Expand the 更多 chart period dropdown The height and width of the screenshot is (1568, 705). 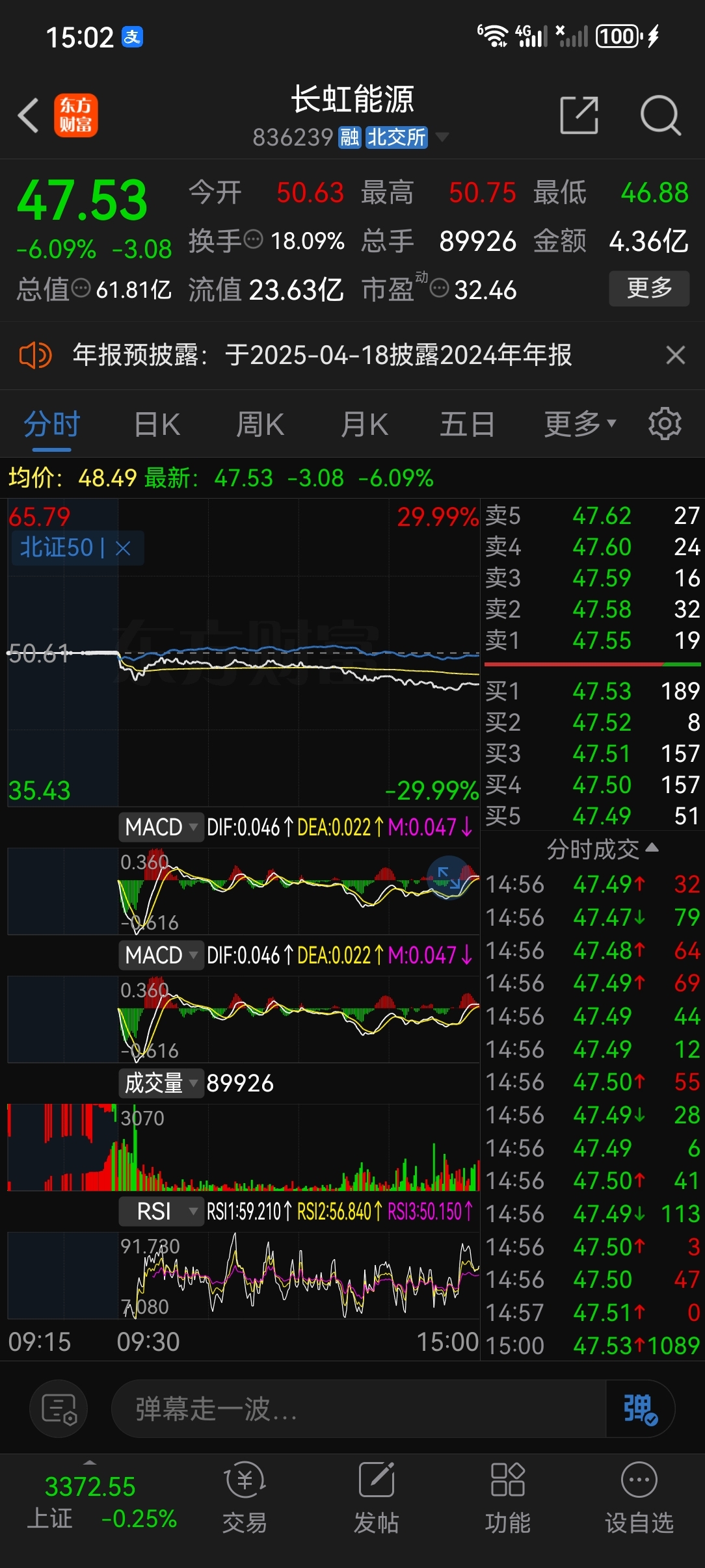(x=579, y=425)
